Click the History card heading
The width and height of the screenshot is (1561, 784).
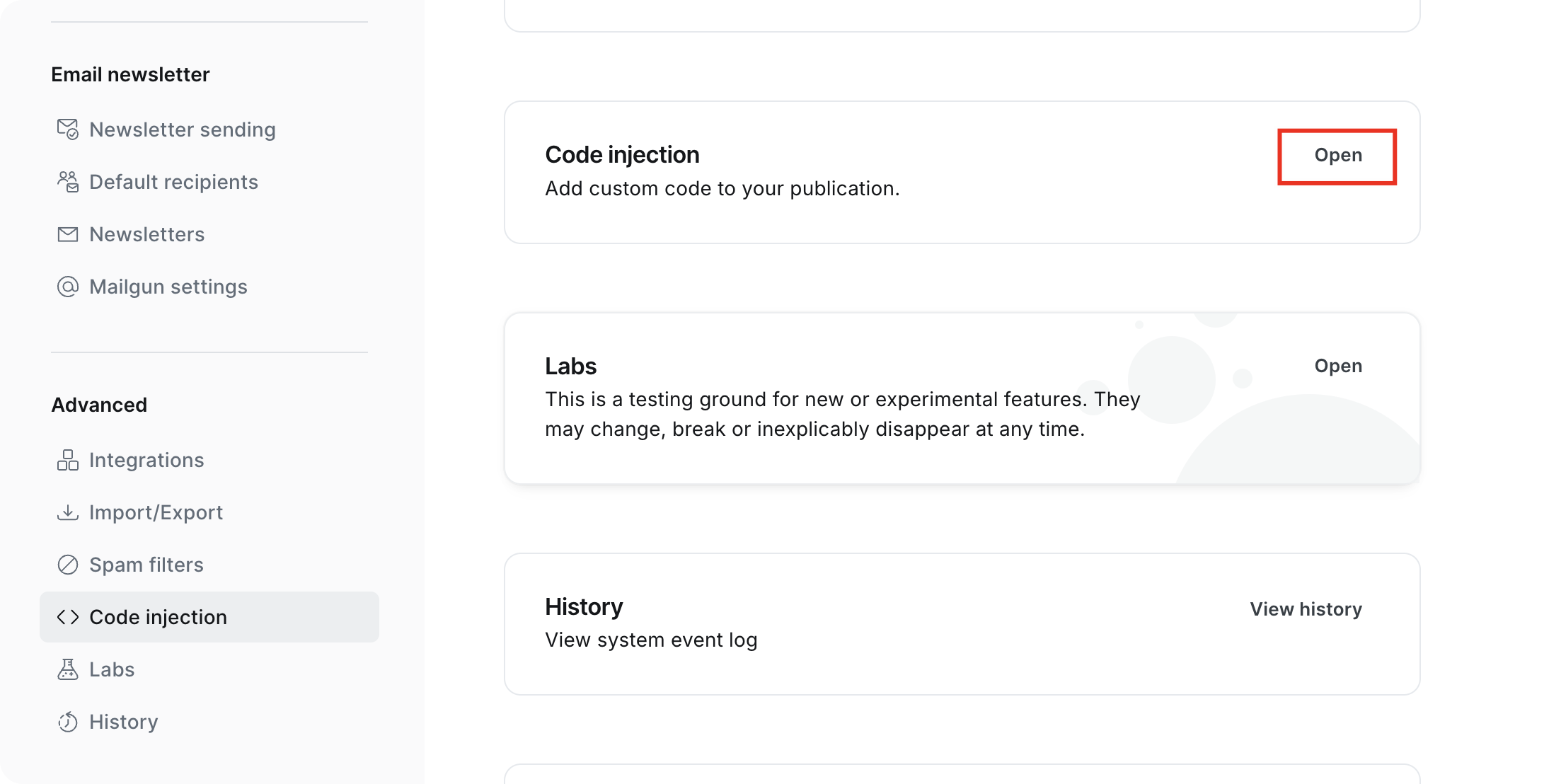coord(584,607)
